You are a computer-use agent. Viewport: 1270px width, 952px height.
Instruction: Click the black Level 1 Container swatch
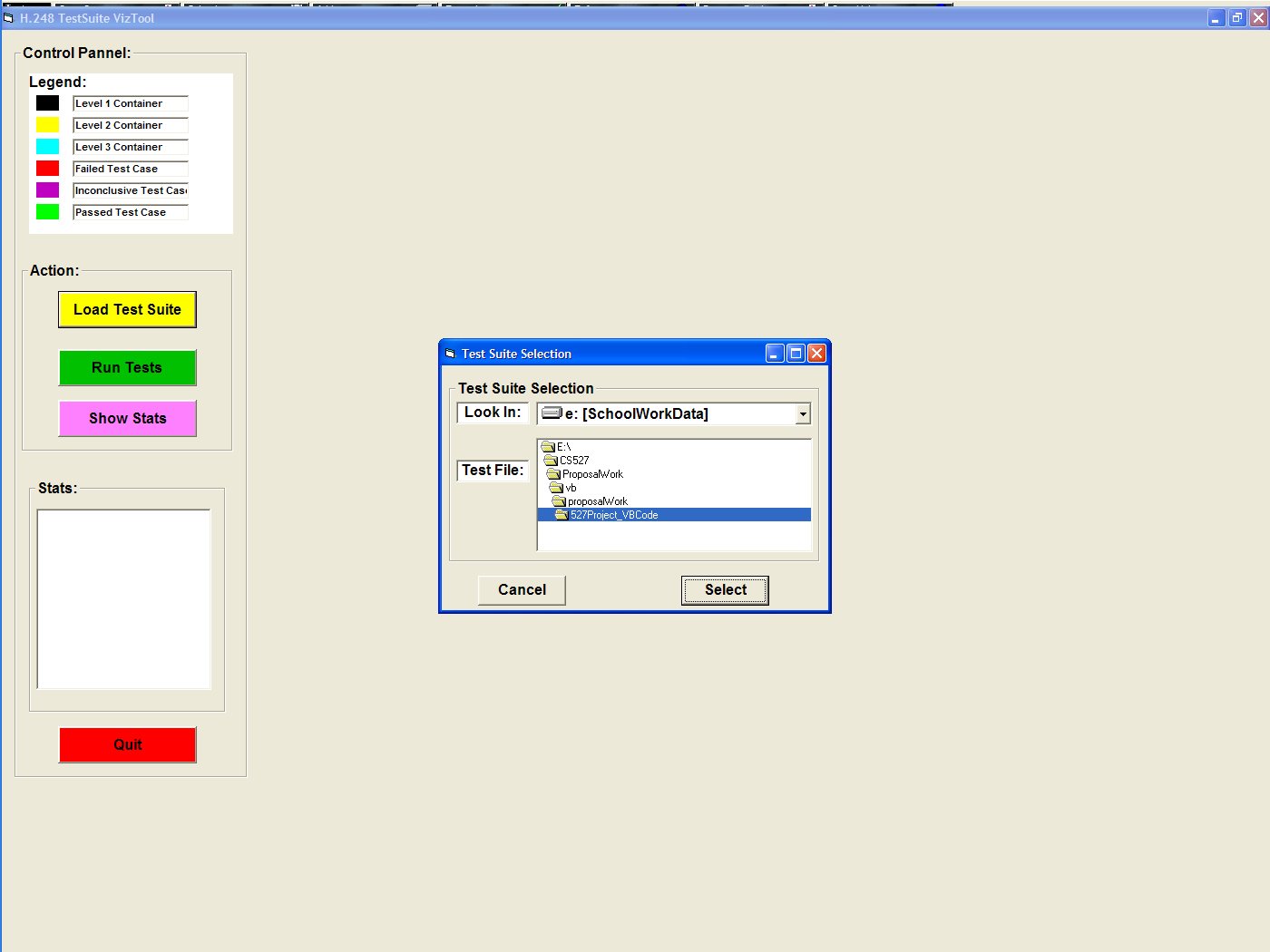[47, 103]
